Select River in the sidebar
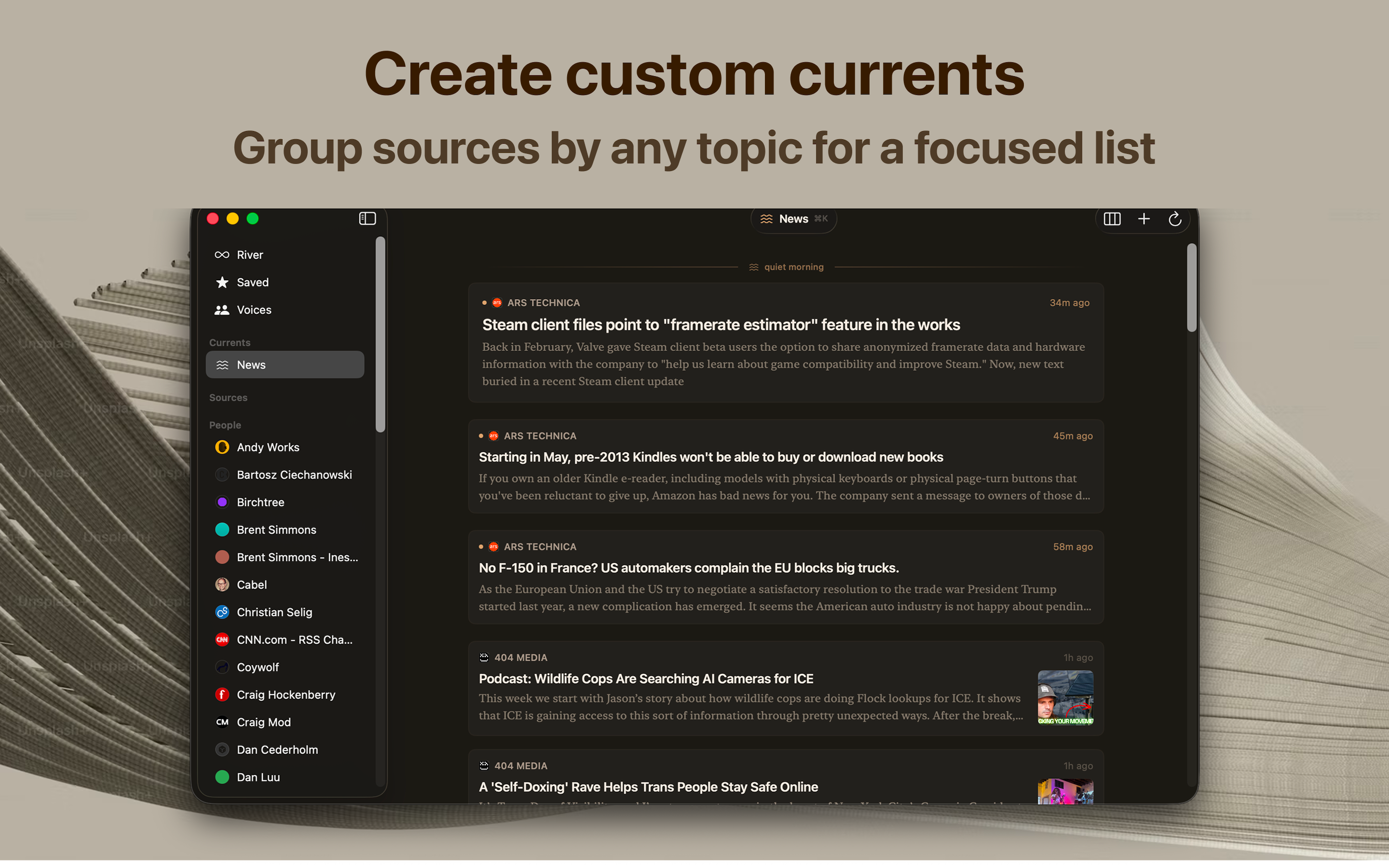This screenshot has height=868, width=1389. (285, 255)
